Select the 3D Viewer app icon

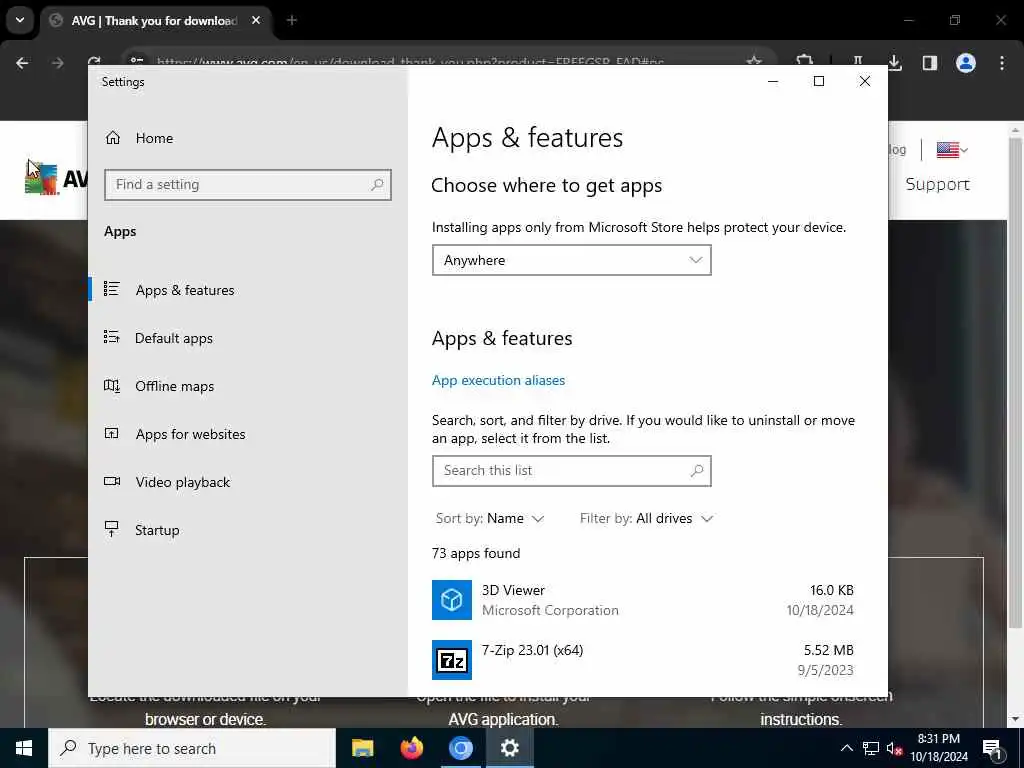(x=452, y=600)
